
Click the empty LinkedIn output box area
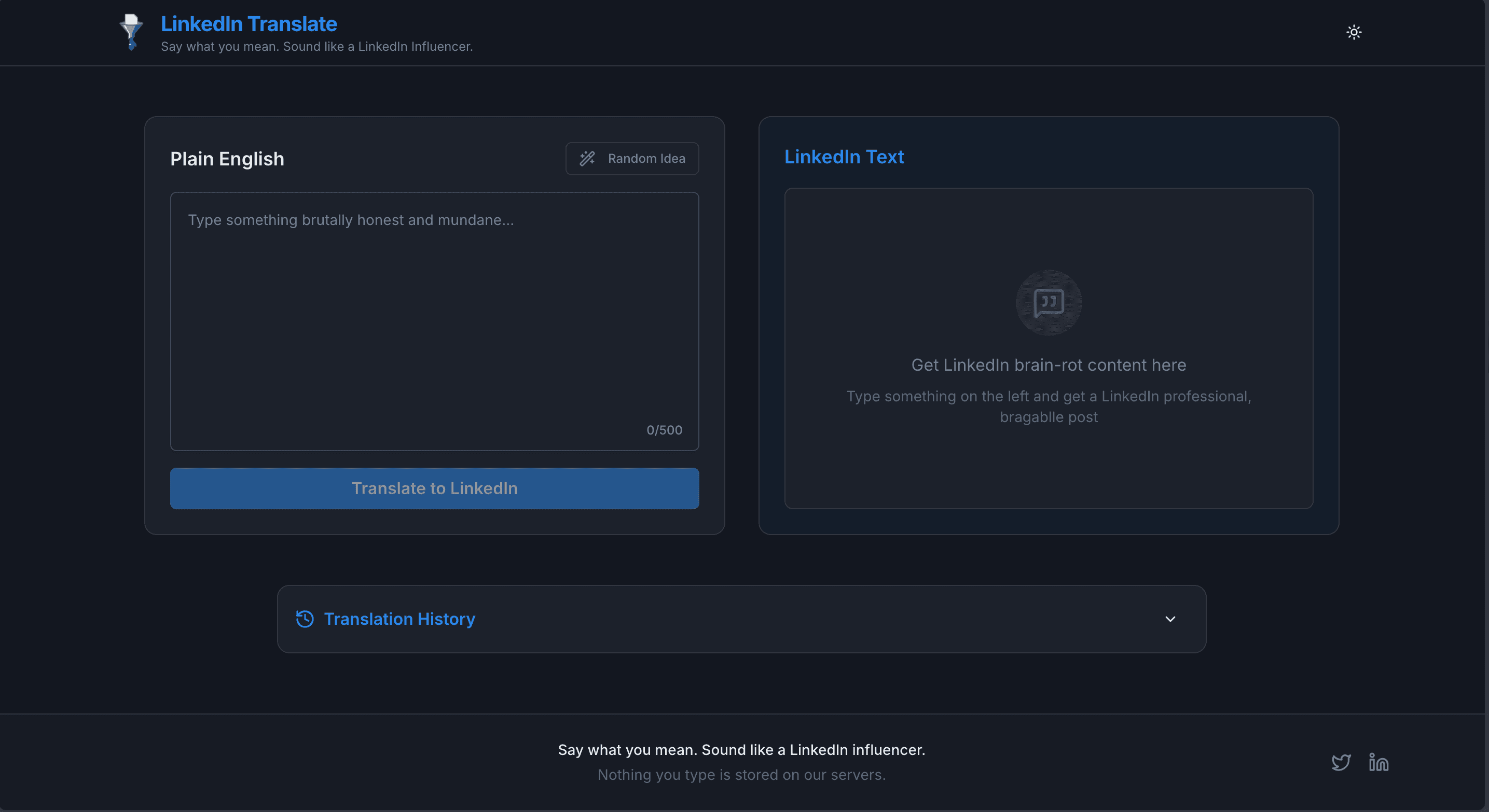[1048, 468]
